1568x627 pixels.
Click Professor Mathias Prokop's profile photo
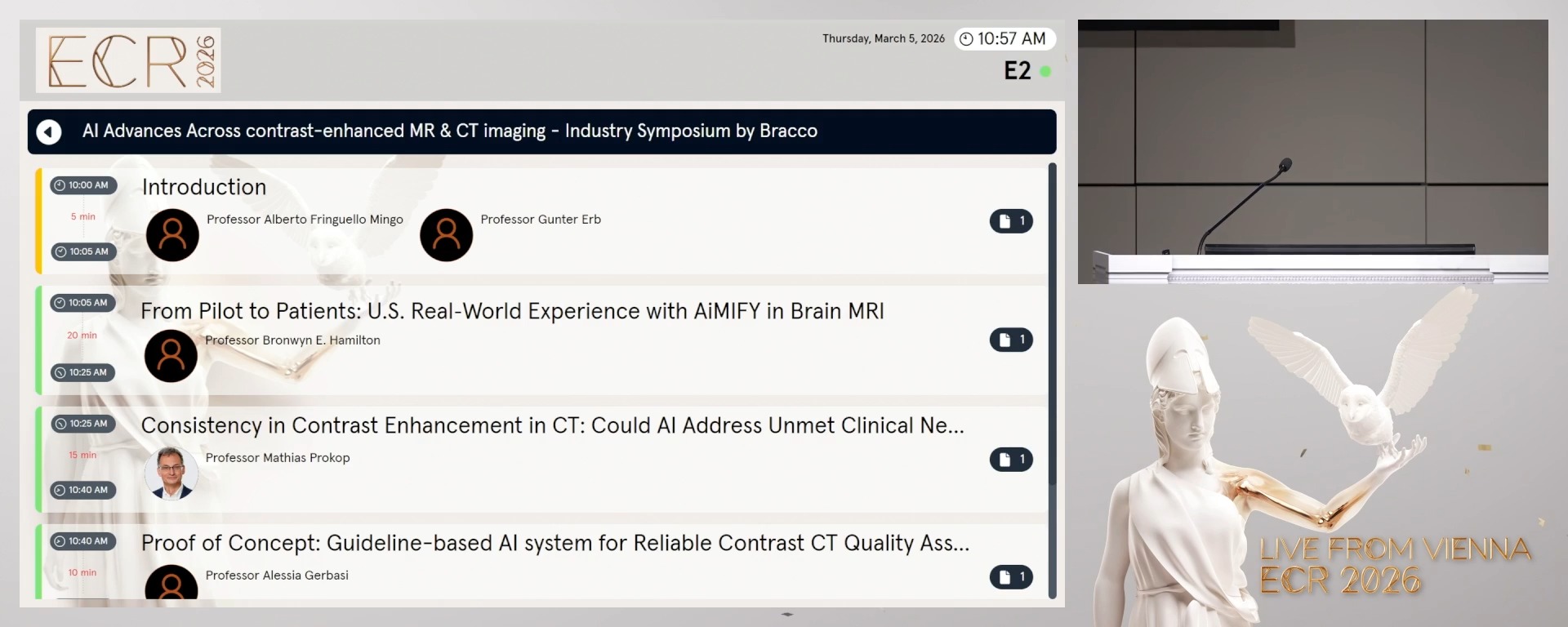coord(171,473)
